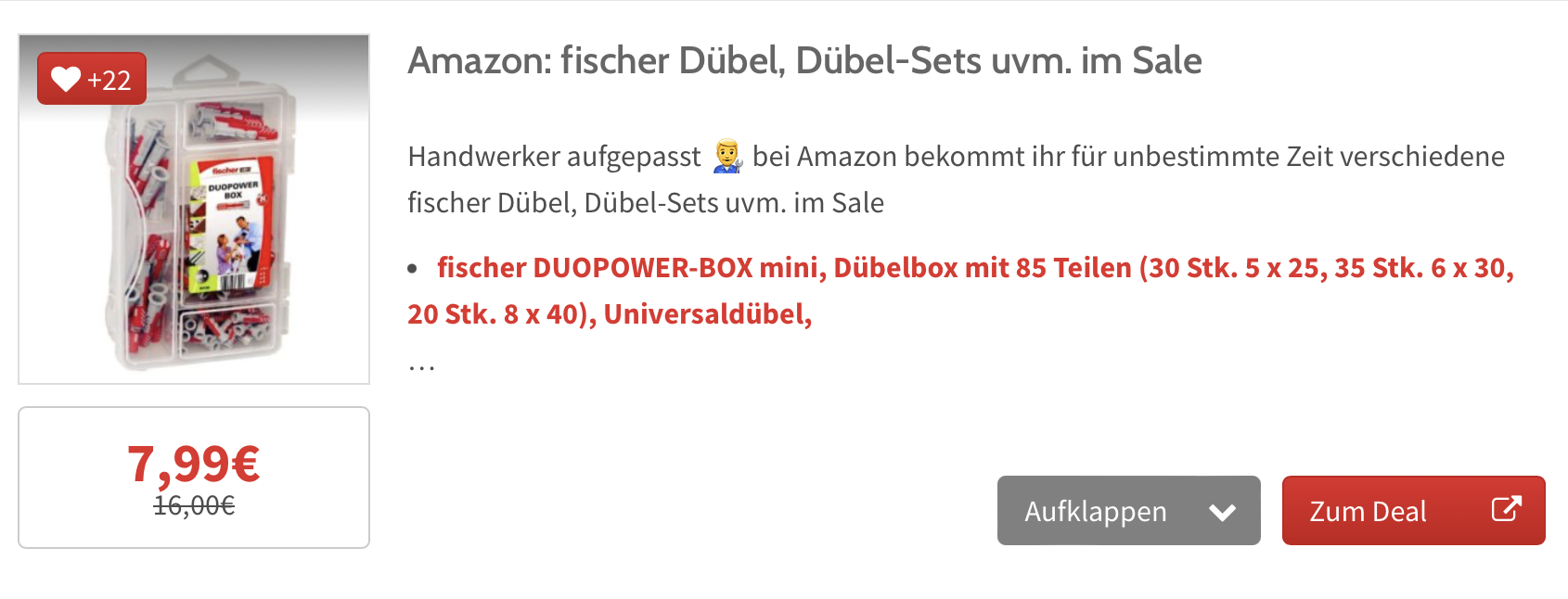Click the red 7,99€ deal price

point(193,463)
